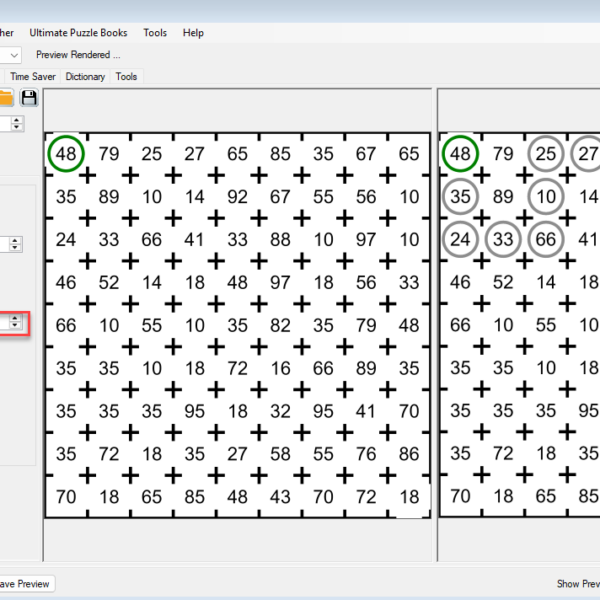This screenshot has height=600, width=600.
Task: Click the floppy disk save icon
Action: (29, 97)
